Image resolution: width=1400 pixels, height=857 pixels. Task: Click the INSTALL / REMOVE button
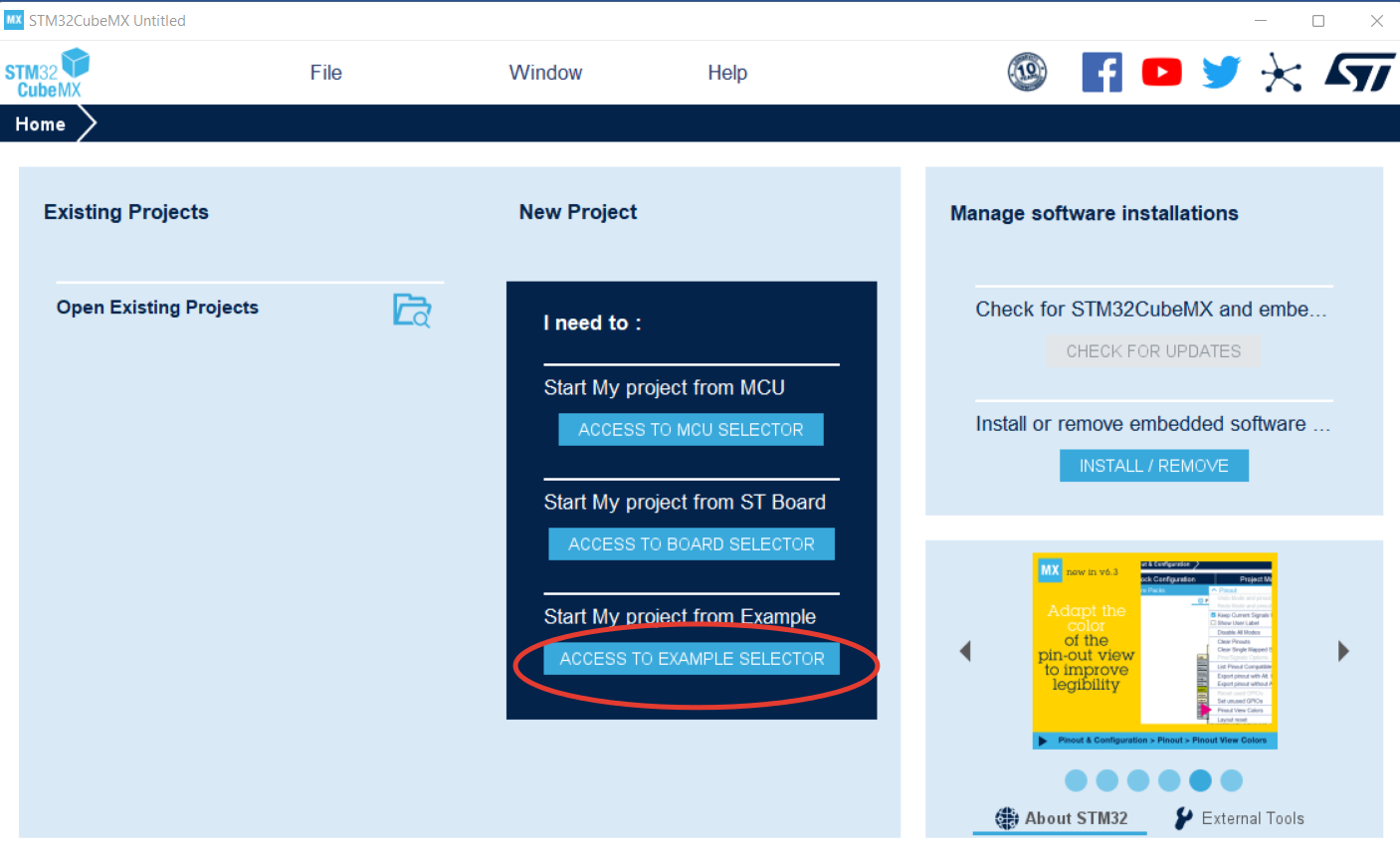coord(1154,466)
